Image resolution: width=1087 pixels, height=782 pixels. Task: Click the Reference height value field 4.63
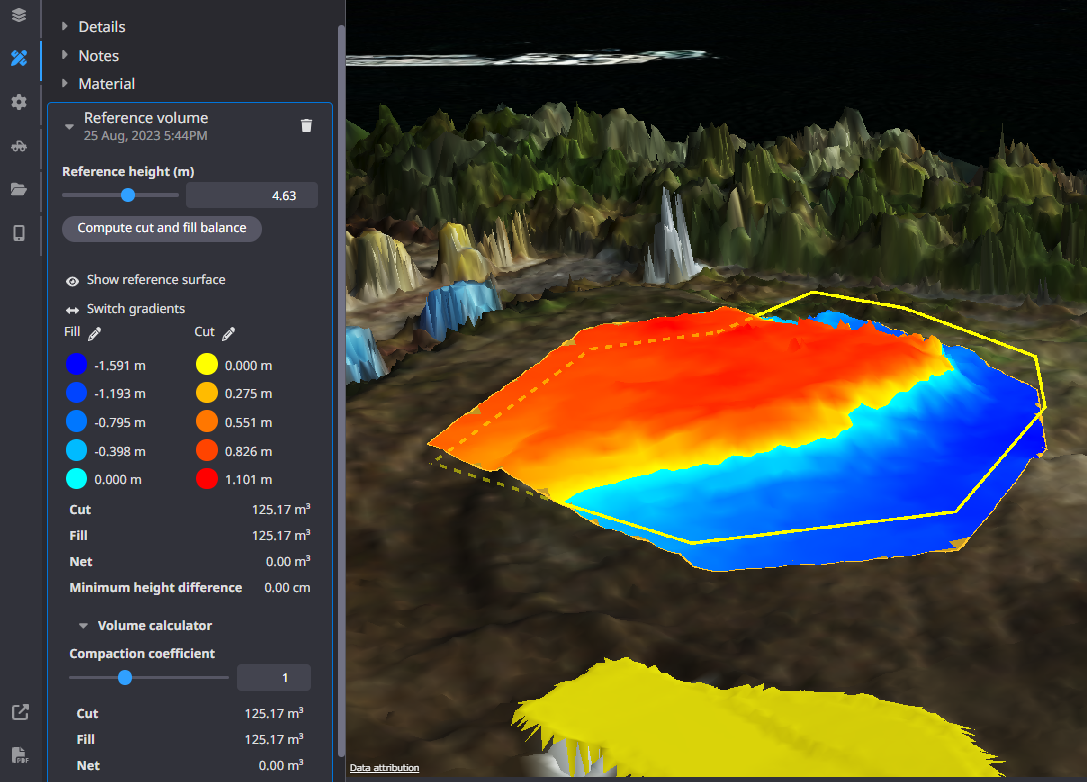click(252, 196)
